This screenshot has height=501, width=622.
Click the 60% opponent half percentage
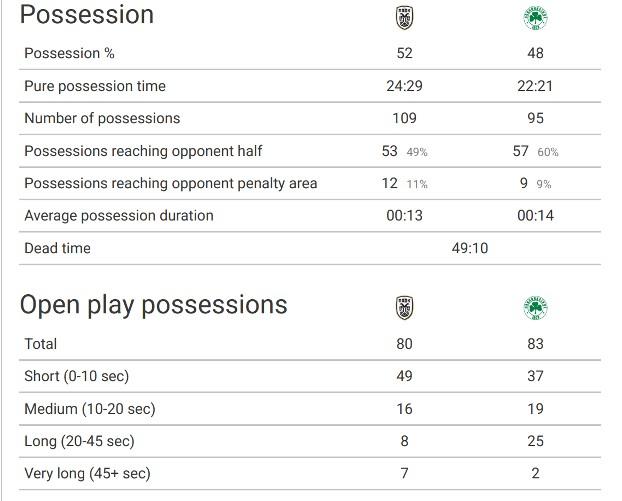click(548, 152)
